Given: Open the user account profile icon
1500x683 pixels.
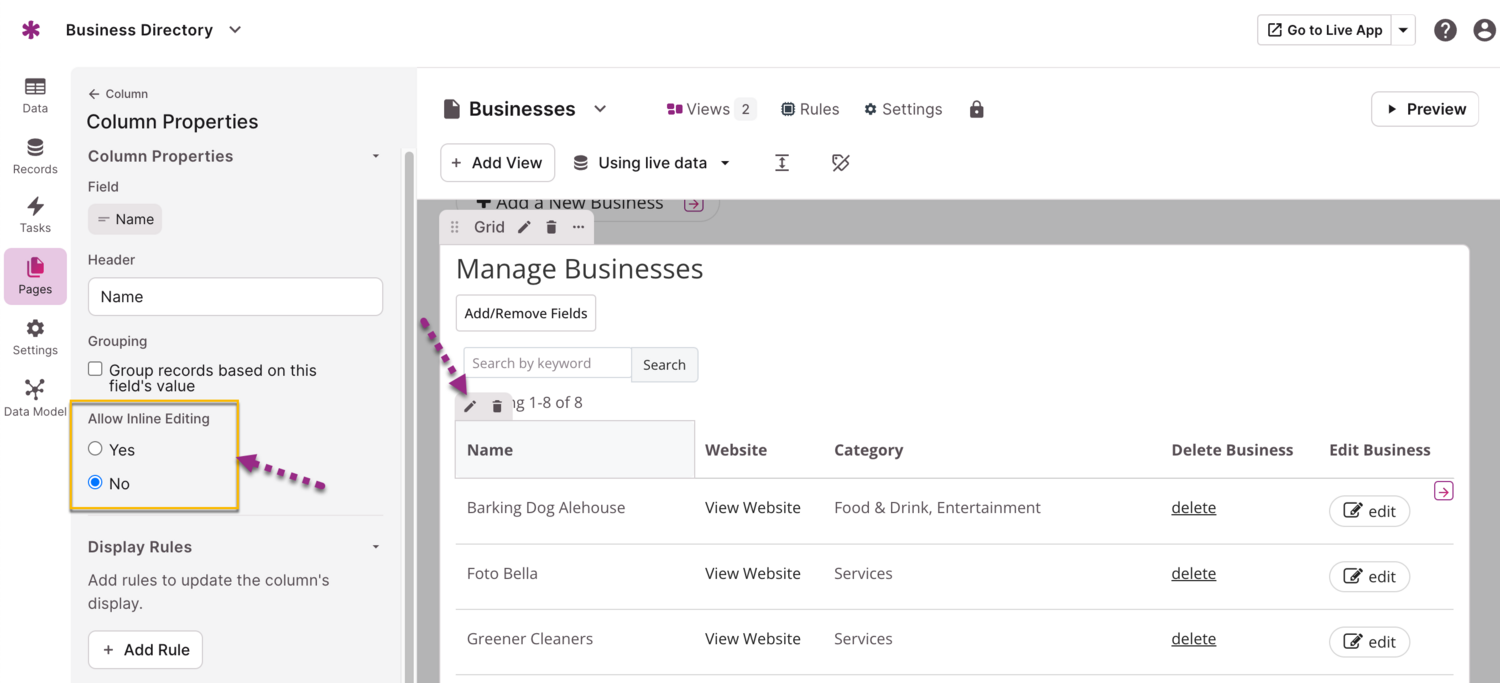Looking at the screenshot, I should [1484, 30].
